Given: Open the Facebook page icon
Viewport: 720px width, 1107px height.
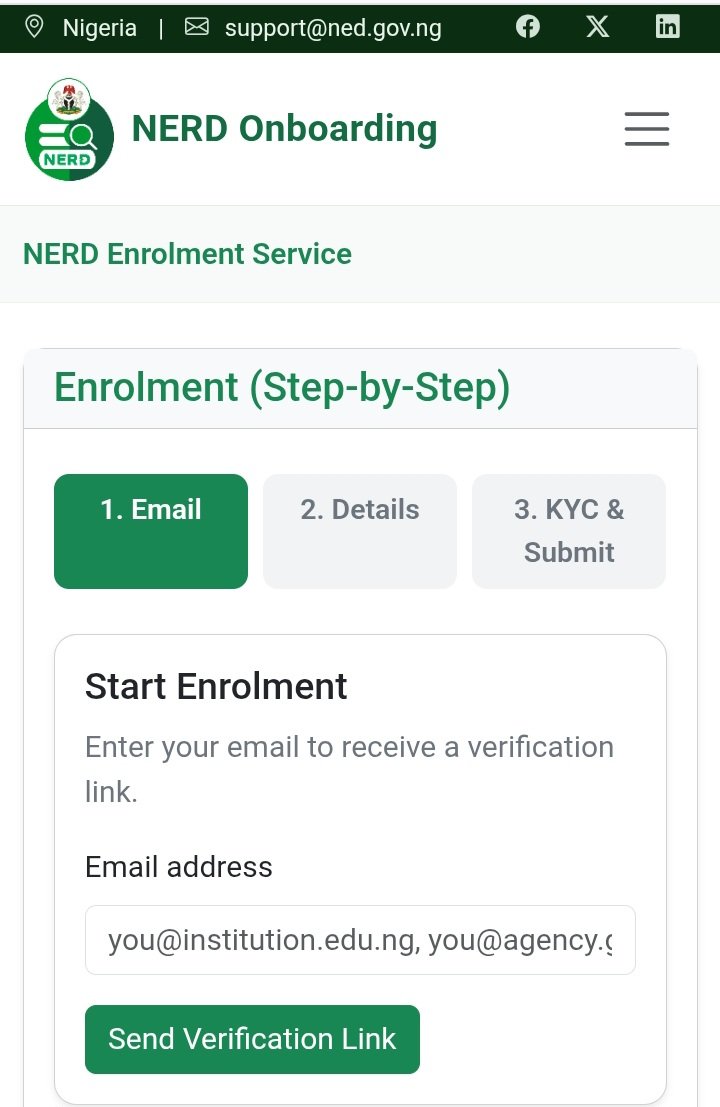Looking at the screenshot, I should pyautogui.click(x=528, y=27).
